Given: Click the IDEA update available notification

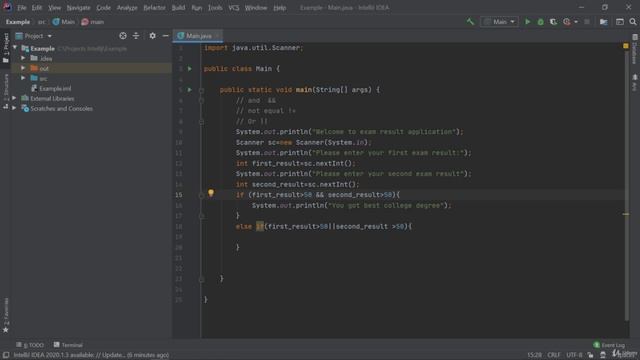Looking at the screenshot, I should point(91,355).
